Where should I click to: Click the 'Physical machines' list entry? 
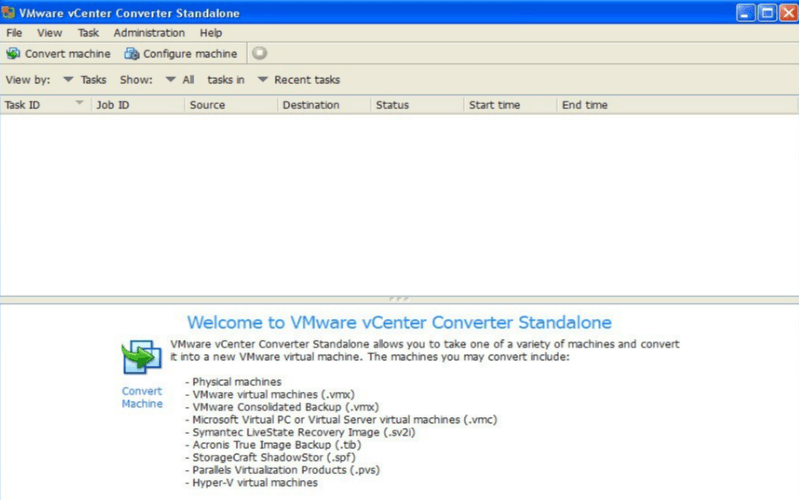237,382
